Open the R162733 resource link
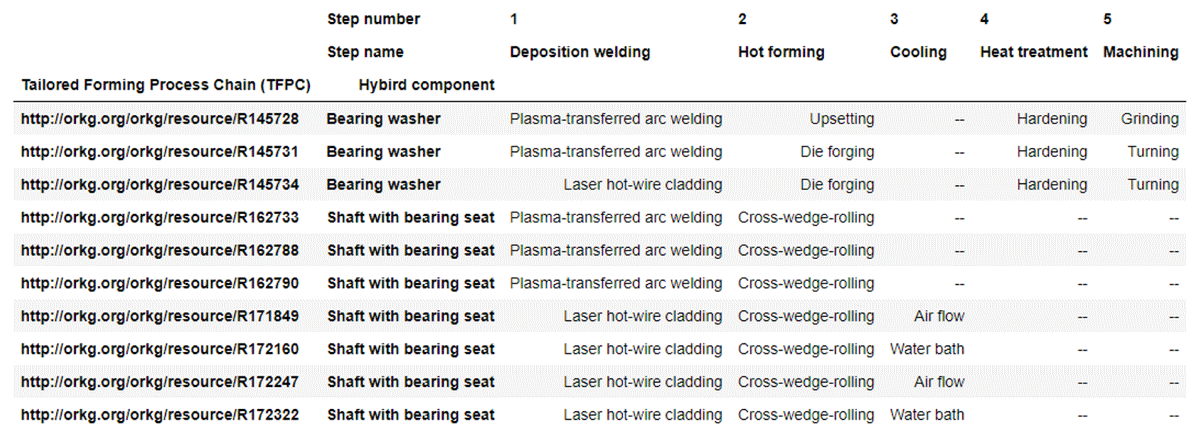The height and width of the screenshot is (437, 1200). (x=160, y=218)
